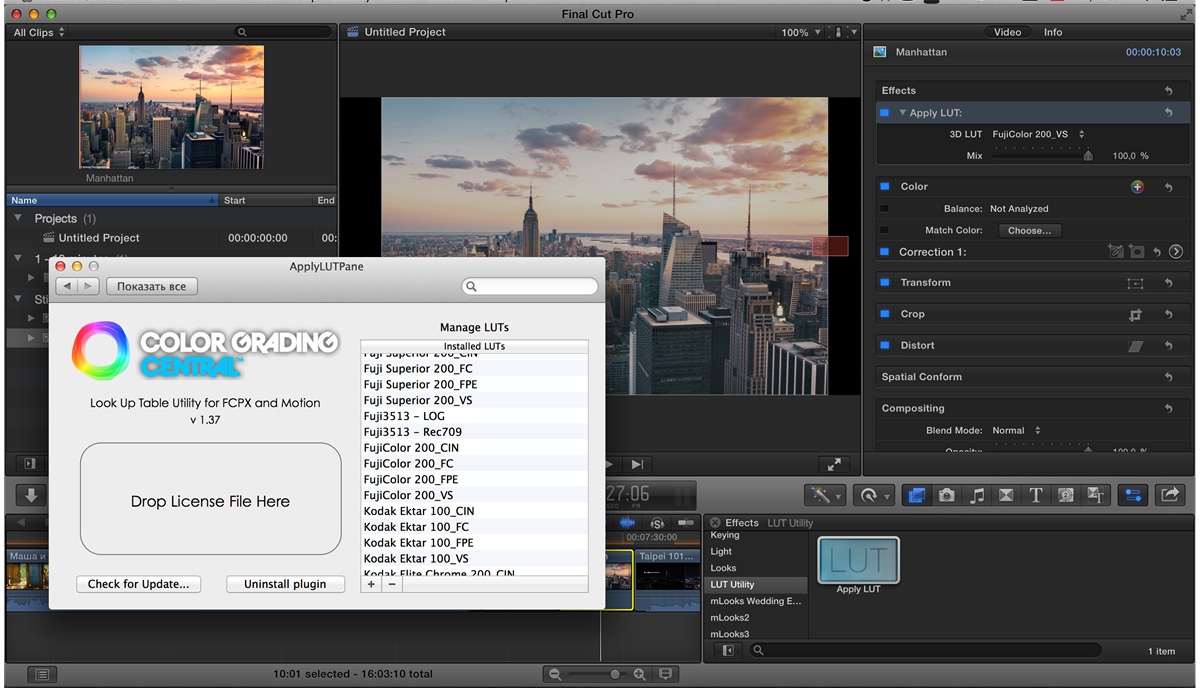Image resolution: width=1200 pixels, height=688 pixels.
Task: Open the Themes browser
Action: pyautogui.click(x=1096, y=495)
